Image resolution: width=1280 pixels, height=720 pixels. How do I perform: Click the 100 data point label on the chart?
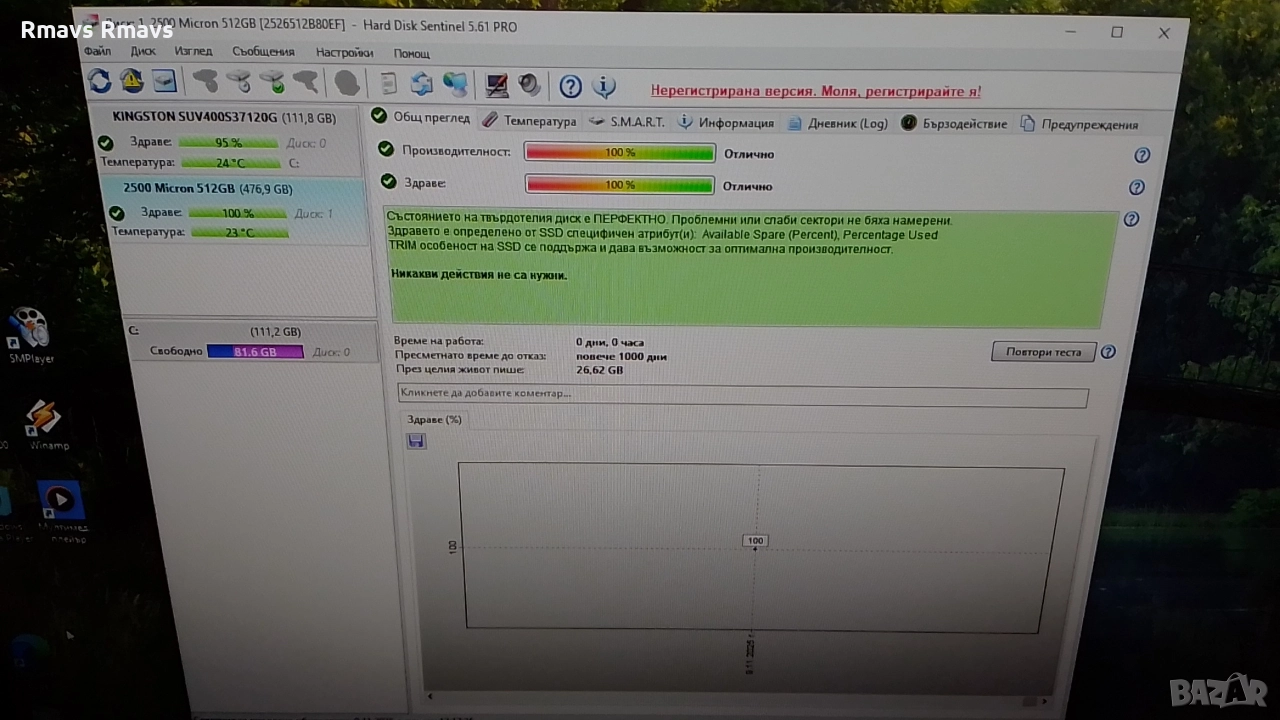[x=755, y=541]
